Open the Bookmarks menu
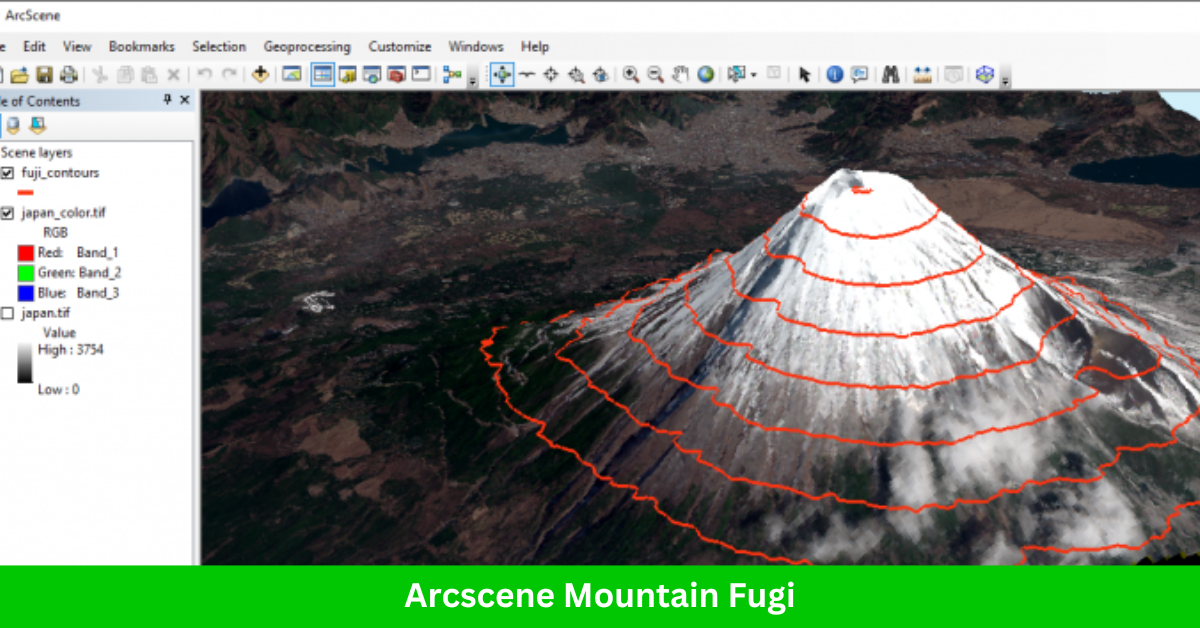The width and height of the screenshot is (1200, 628). point(141,46)
